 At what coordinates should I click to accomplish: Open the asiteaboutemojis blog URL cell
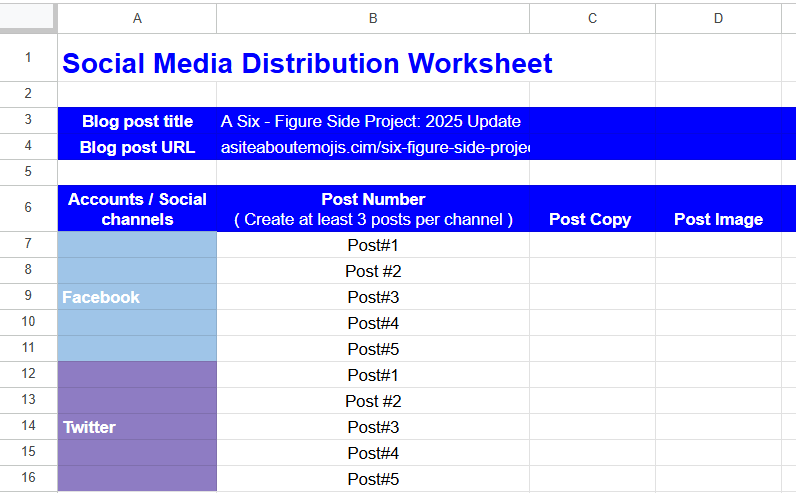[x=372, y=147]
